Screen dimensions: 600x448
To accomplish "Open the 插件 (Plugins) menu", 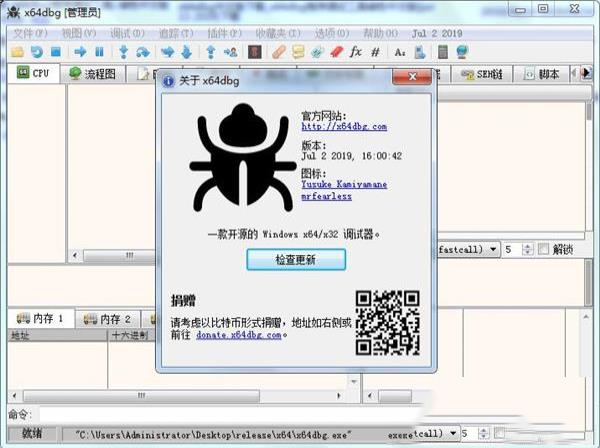I will pos(225,34).
